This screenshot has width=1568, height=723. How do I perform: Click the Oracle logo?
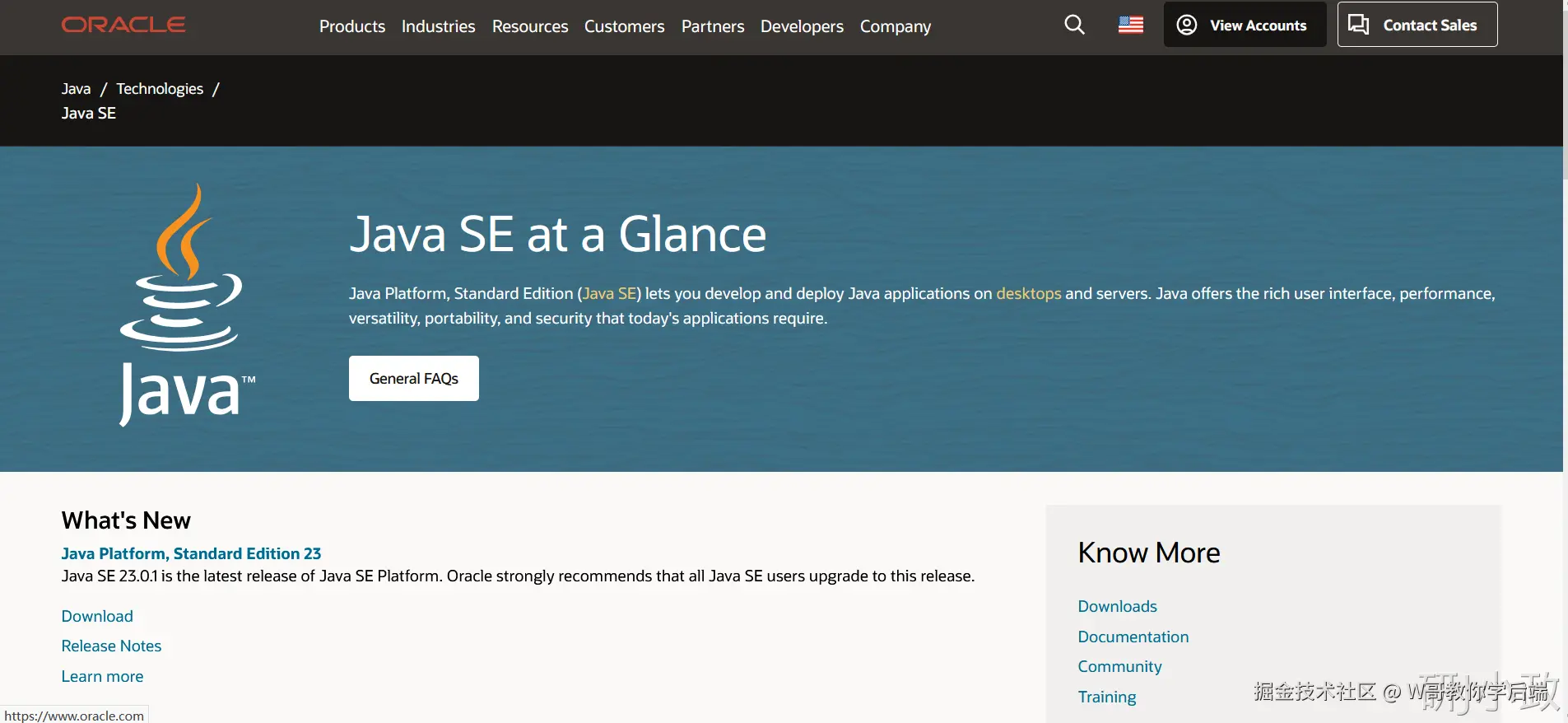tap(123, 25)
